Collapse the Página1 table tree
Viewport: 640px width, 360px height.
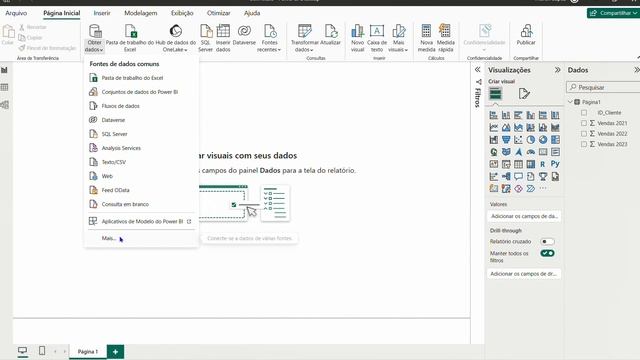[x=571, y=102]
